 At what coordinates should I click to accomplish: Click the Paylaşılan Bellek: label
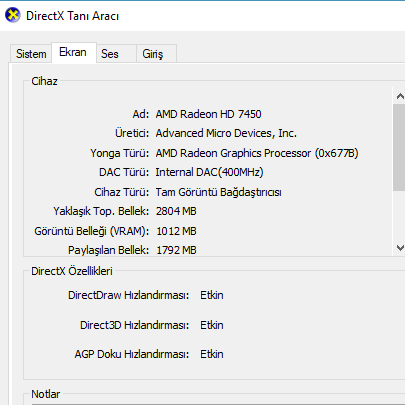pyautogui.click(x=108, y=250)
